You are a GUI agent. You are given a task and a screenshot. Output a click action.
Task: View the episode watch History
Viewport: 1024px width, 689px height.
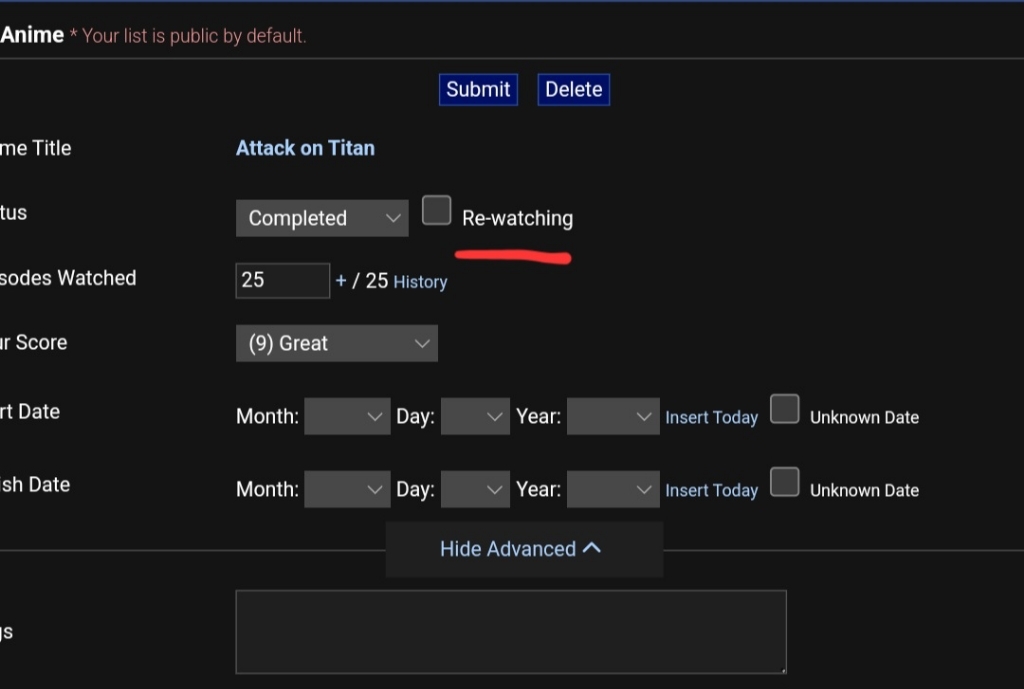click(x=420, y=282)
